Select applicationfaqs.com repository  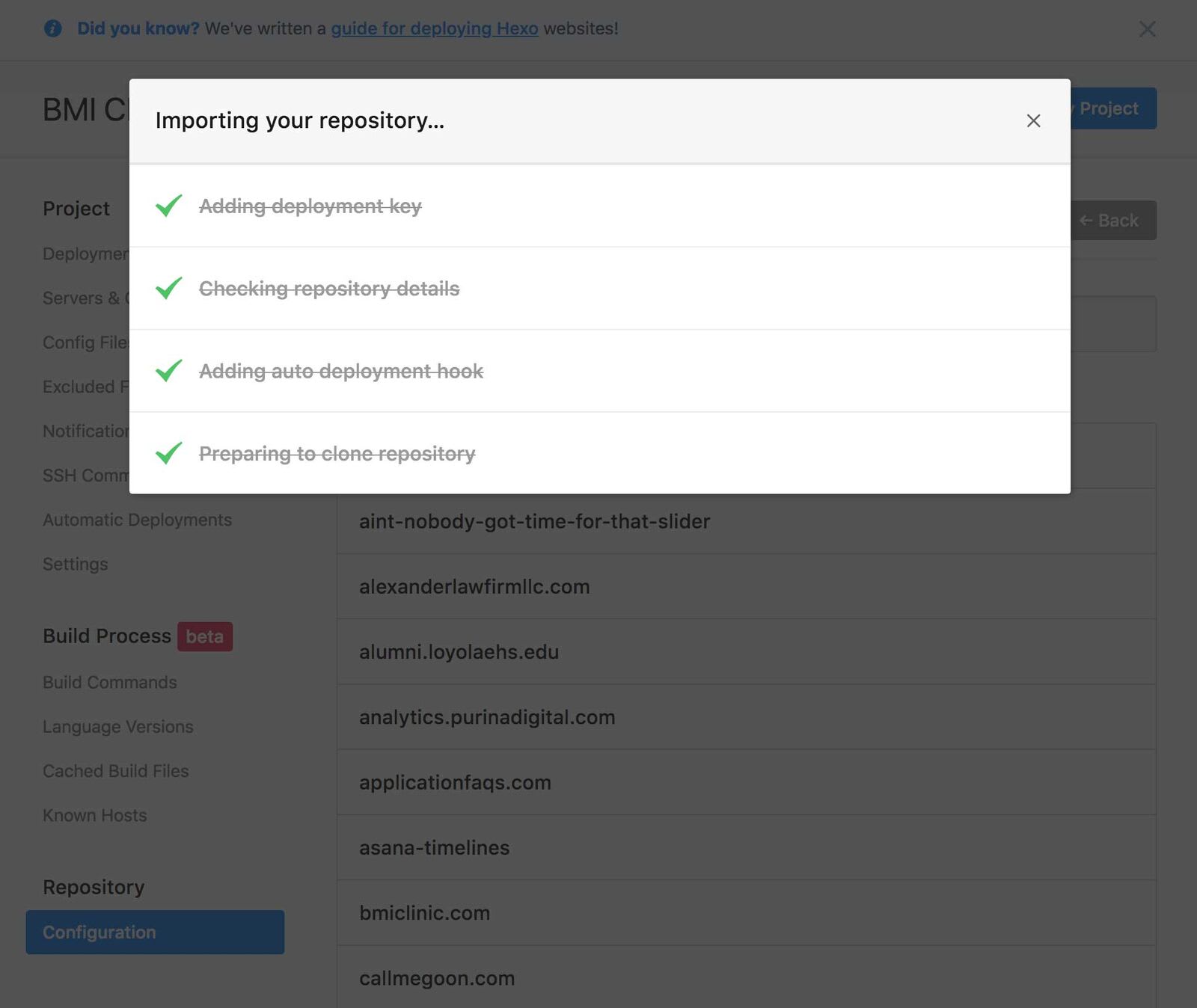pyautogui.click(x=747, y=782)
